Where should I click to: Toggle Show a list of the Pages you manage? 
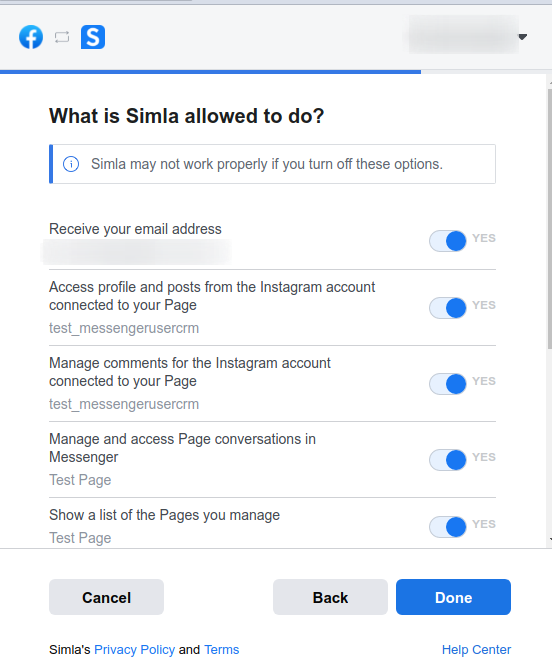click(447, 527)
